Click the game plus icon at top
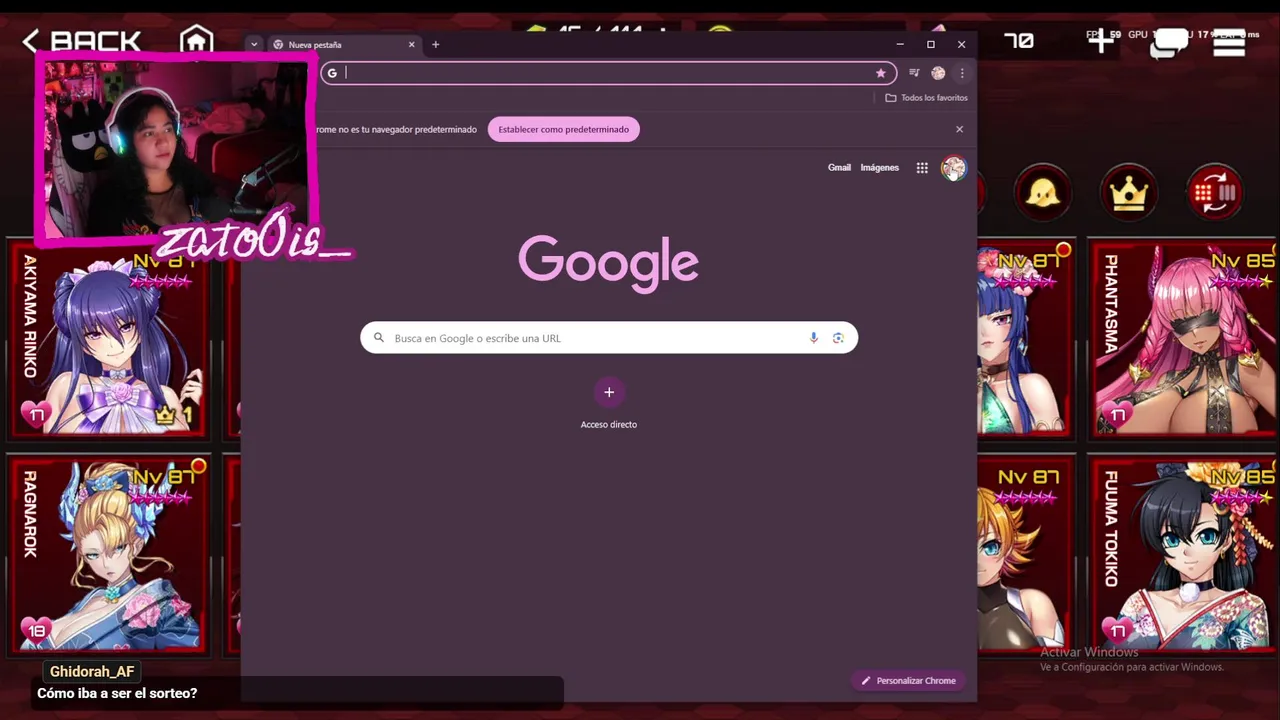 pos(1101,42)
